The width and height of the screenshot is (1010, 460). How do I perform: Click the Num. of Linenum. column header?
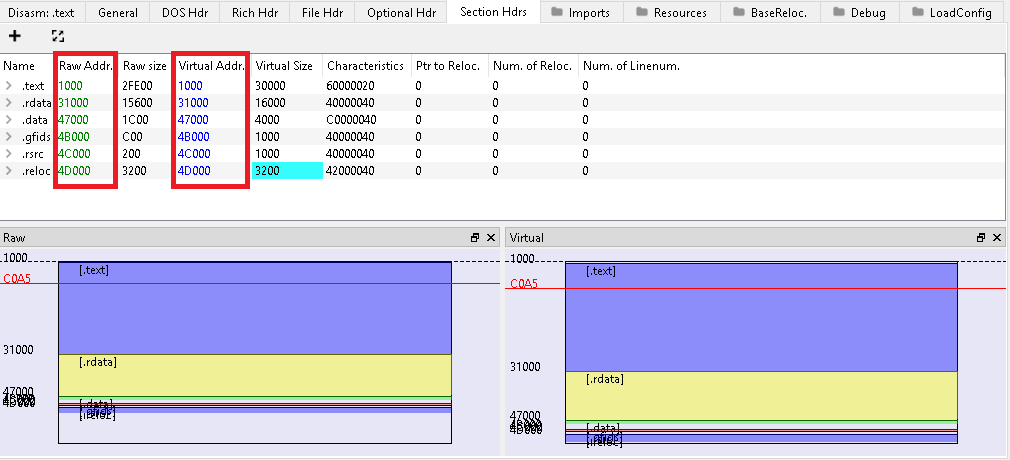(x=631, y=66)
